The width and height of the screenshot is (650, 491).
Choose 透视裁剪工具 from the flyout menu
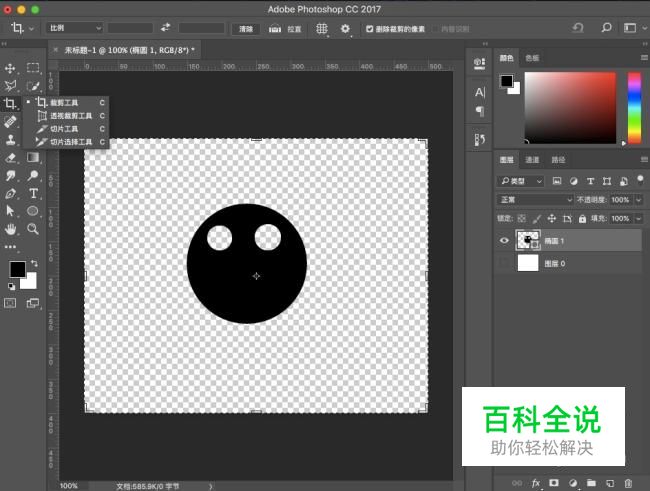coord(70,116)
